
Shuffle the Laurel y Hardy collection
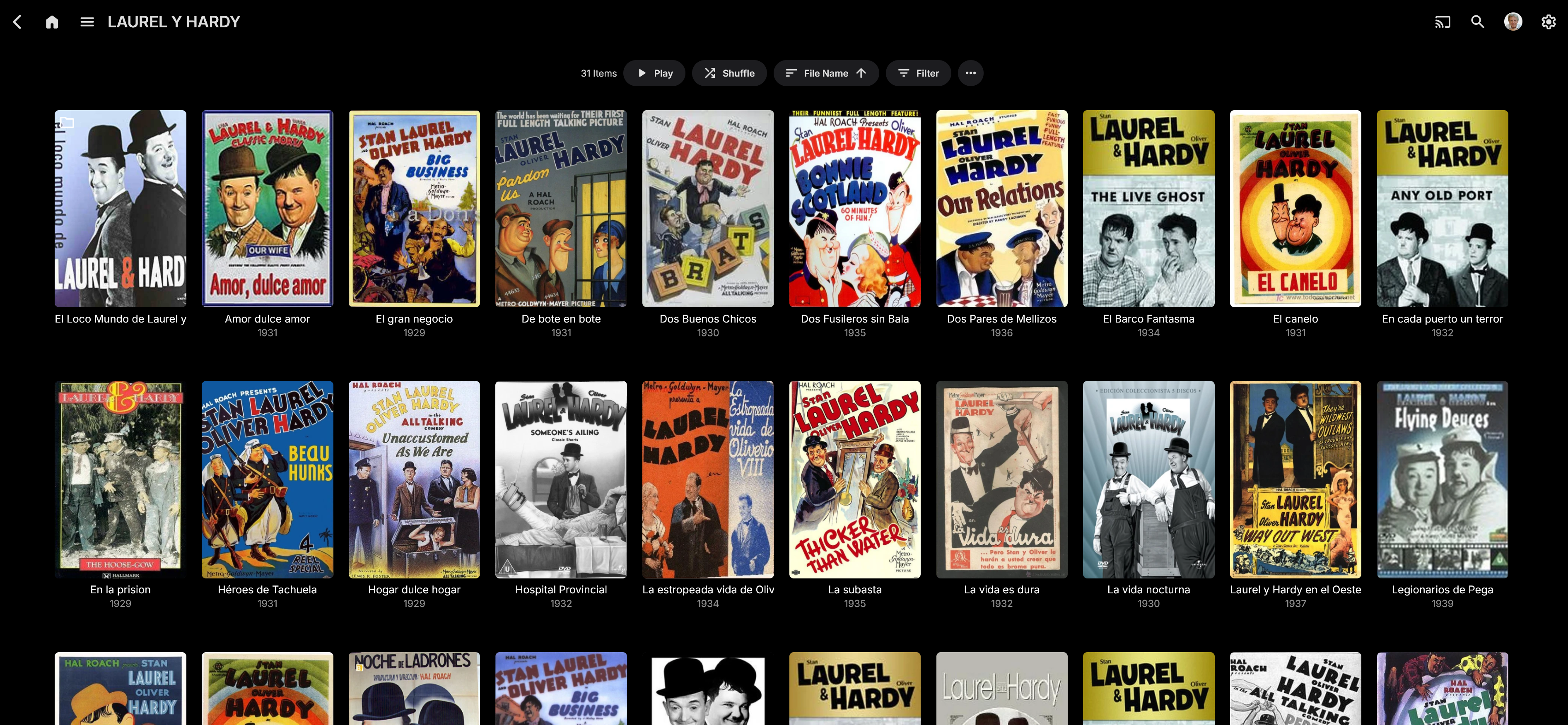(729, 73)
